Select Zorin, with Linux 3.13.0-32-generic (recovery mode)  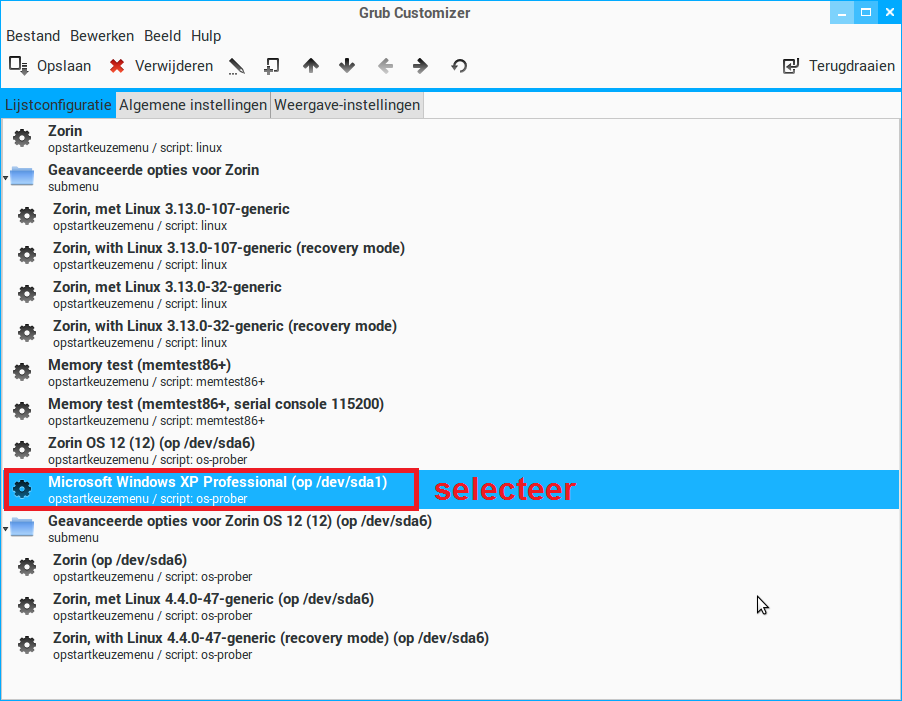tap(225, 326)
